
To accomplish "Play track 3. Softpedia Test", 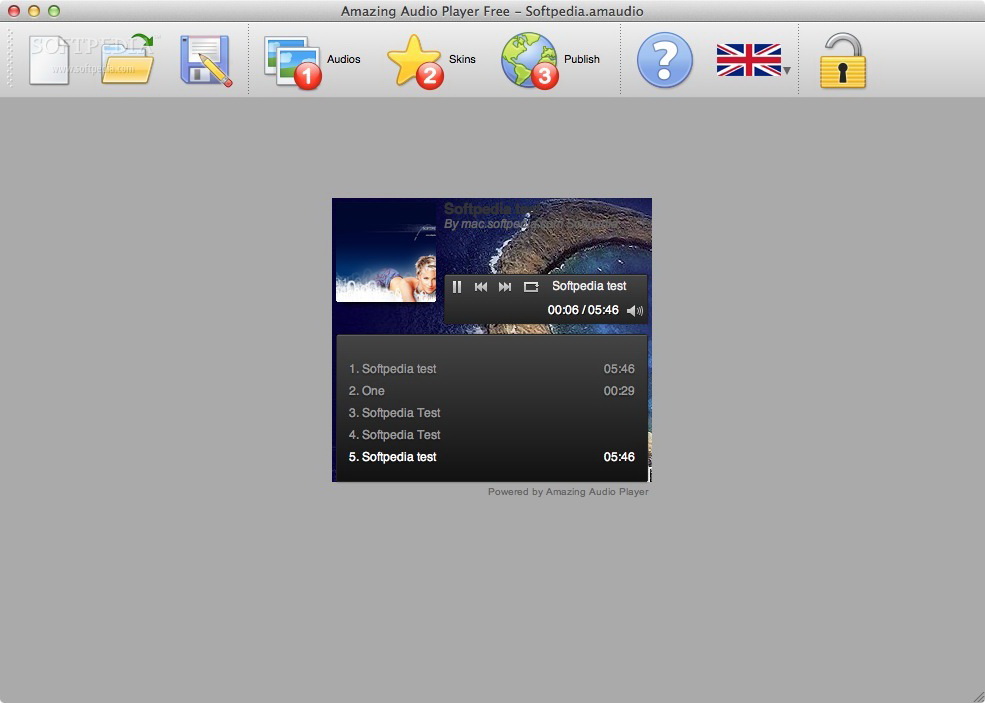I will point(491,413).
